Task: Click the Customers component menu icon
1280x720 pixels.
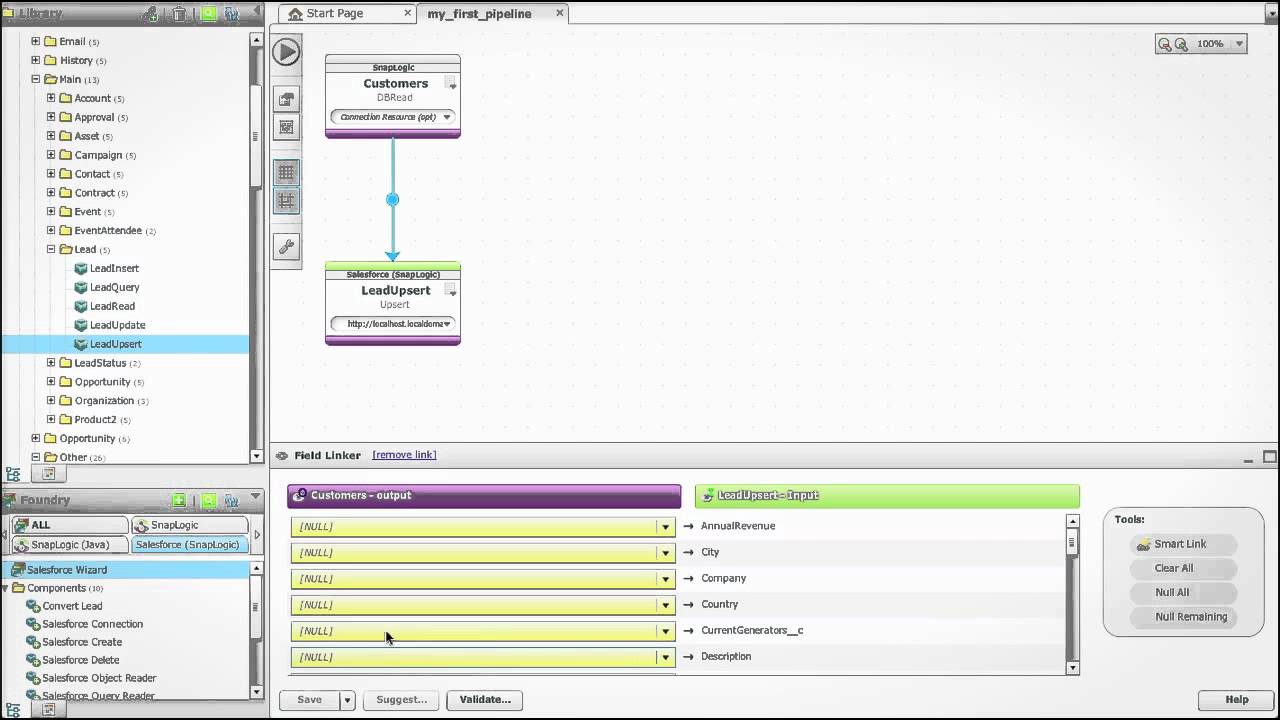Action: click(x=451, y=84)
